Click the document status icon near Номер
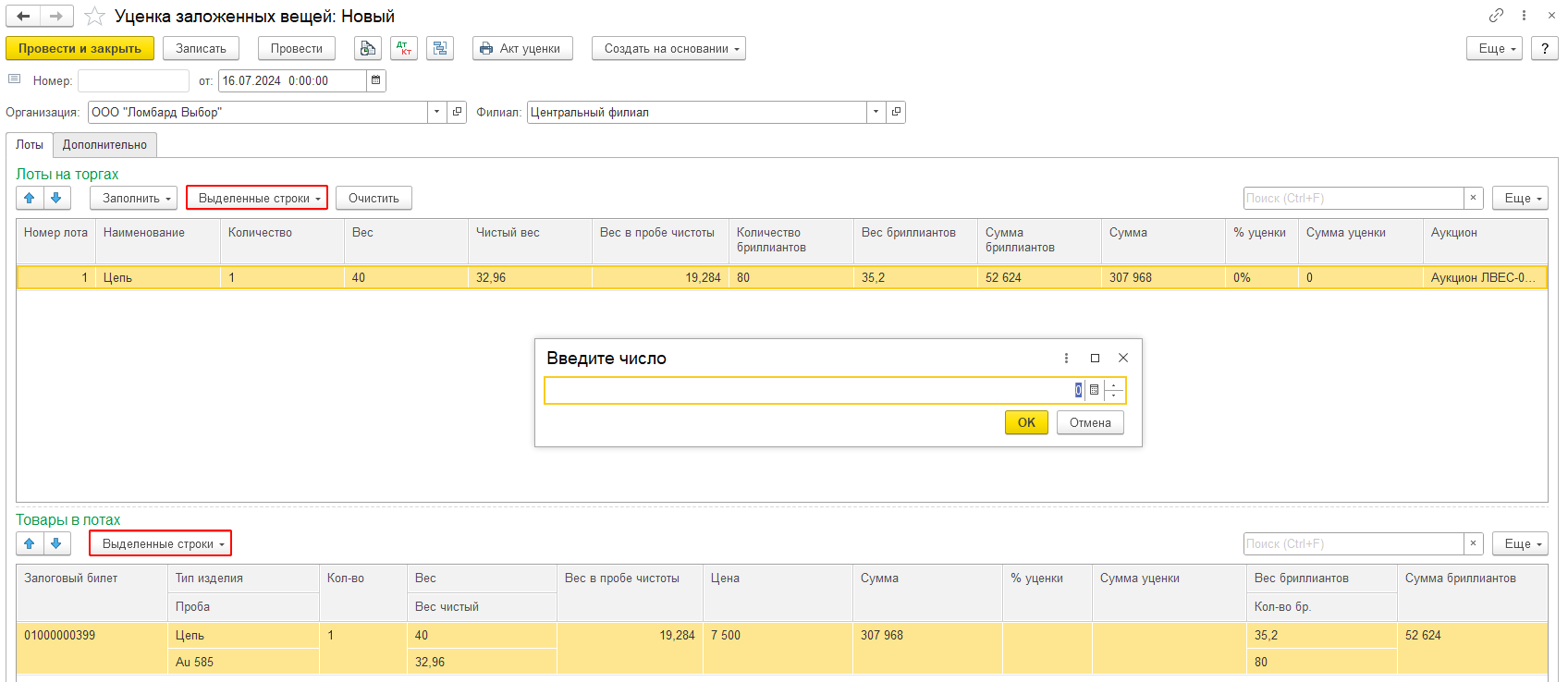Image resolution: width=1568 pixels, height=682 pixels. [14, 79]
